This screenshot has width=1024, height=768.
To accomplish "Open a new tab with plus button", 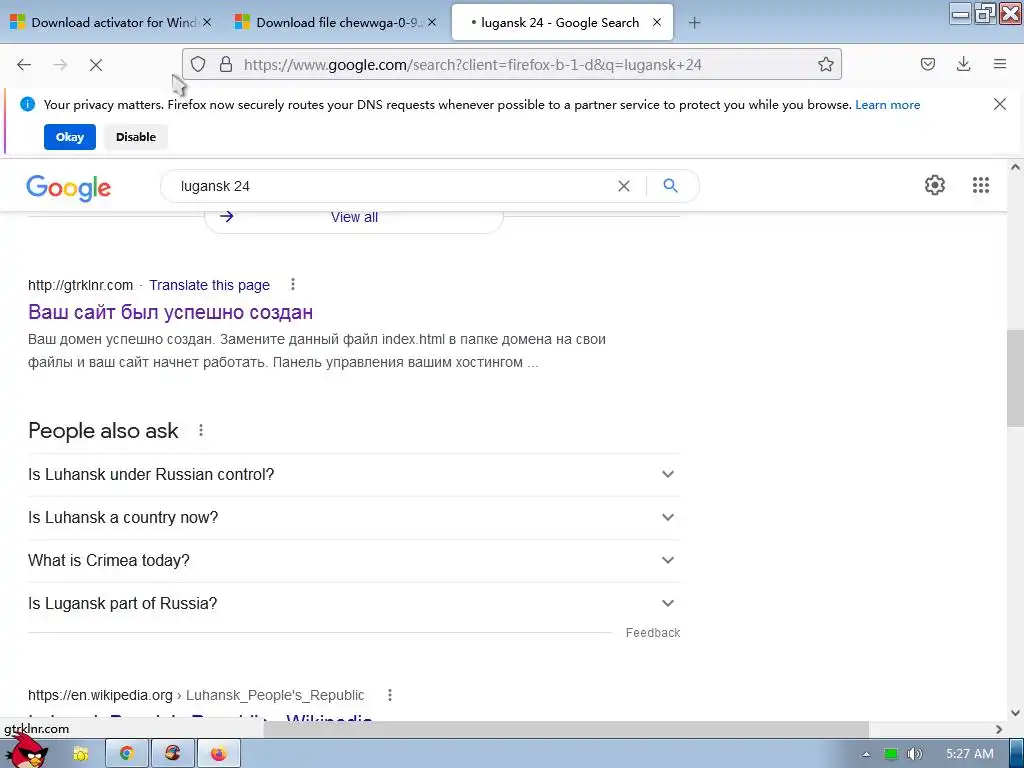I will (x=694, y=23).
